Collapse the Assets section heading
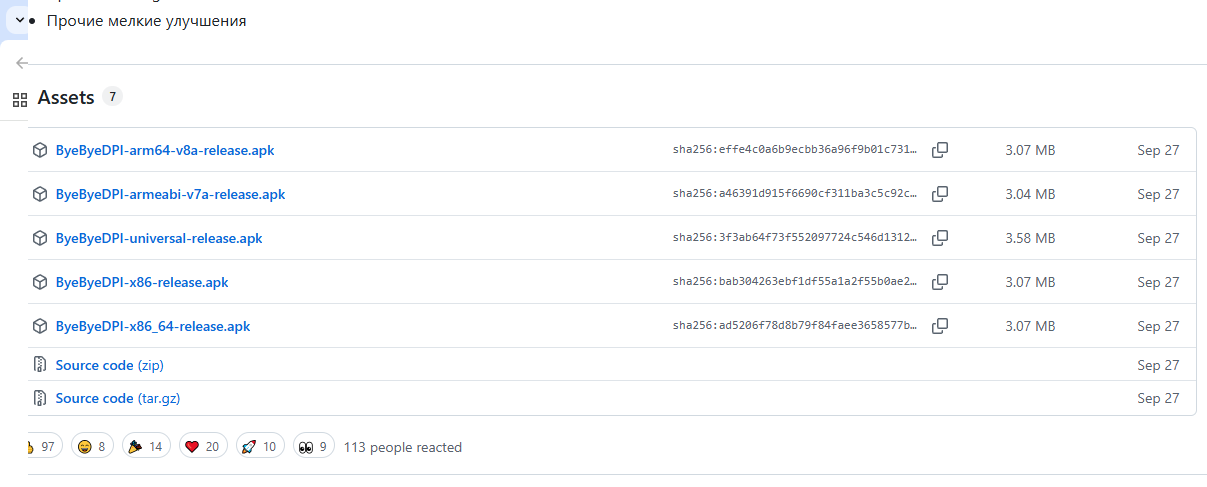Screen dimensions: 1207x487 66,98
